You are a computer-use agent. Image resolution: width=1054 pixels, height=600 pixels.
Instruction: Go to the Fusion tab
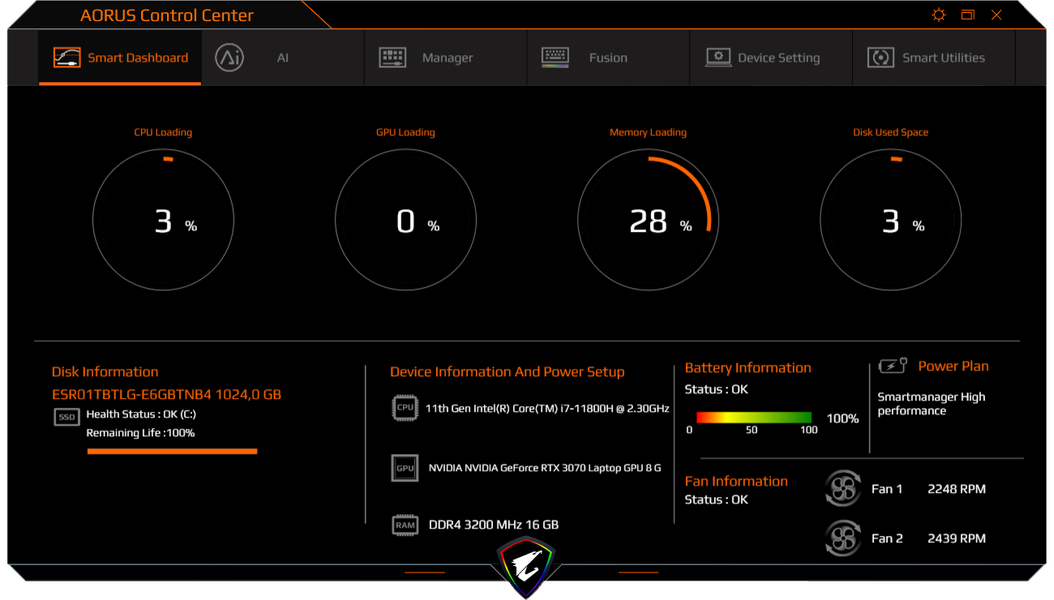click(x=608, y=58)
